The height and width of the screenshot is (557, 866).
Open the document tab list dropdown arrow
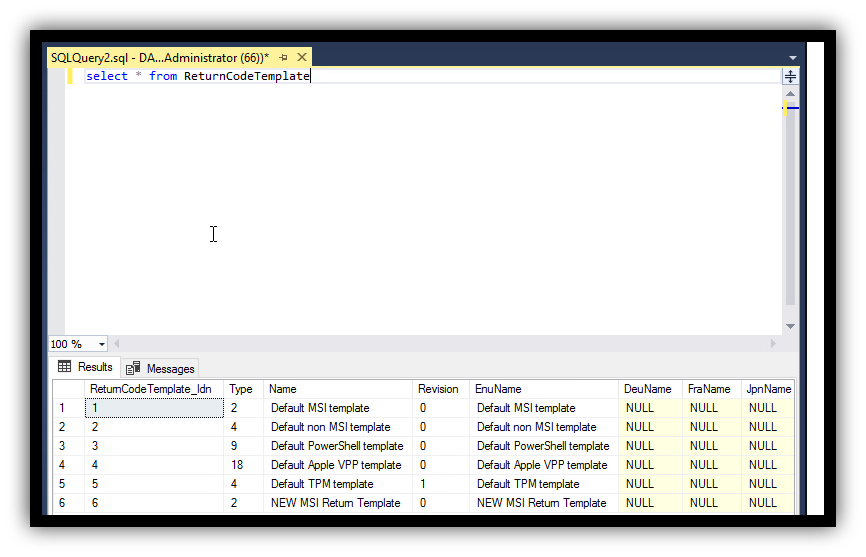793,58
